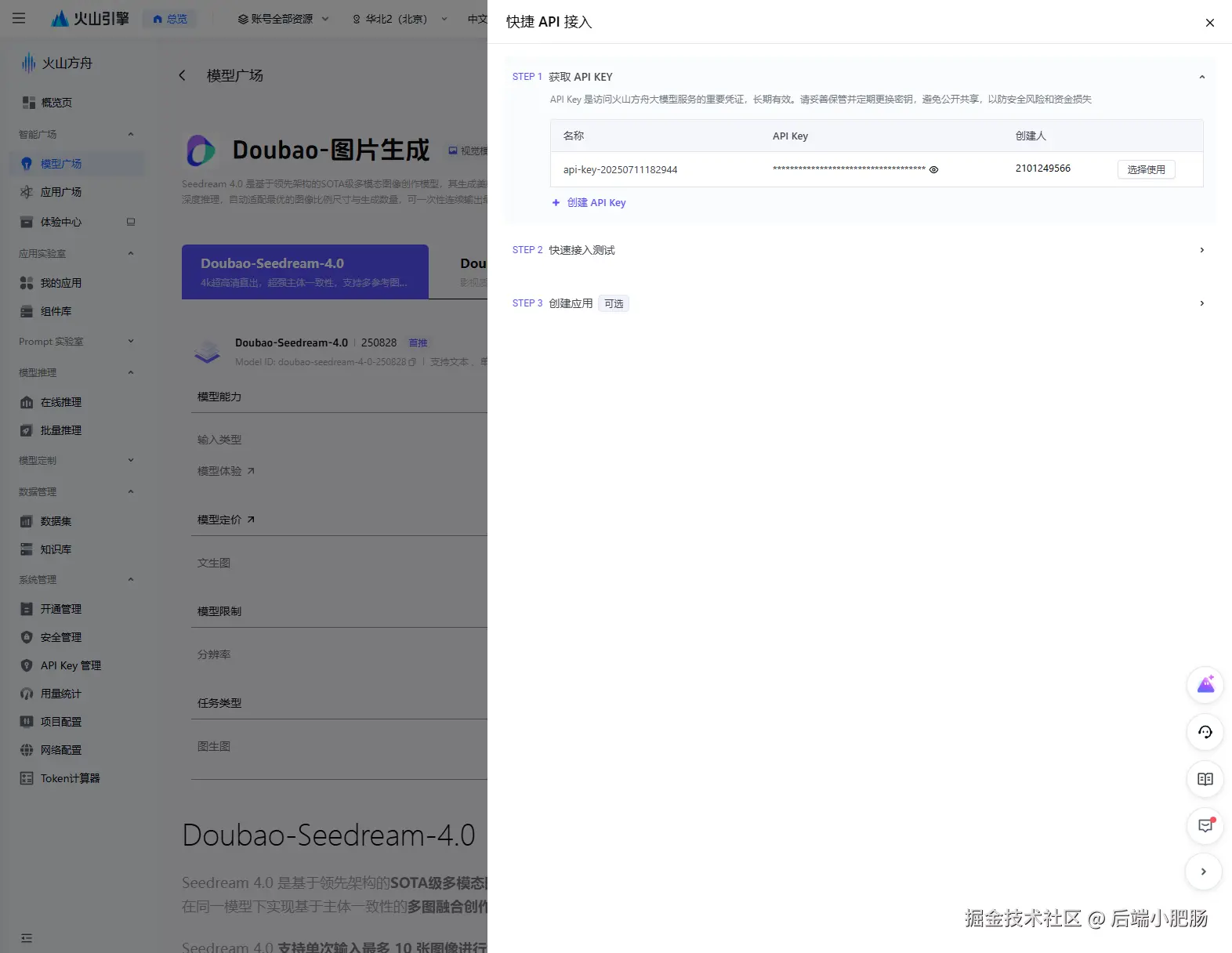Reveal the hidden API Key with eye icon

pyautogui.click(x=933, y=169)
